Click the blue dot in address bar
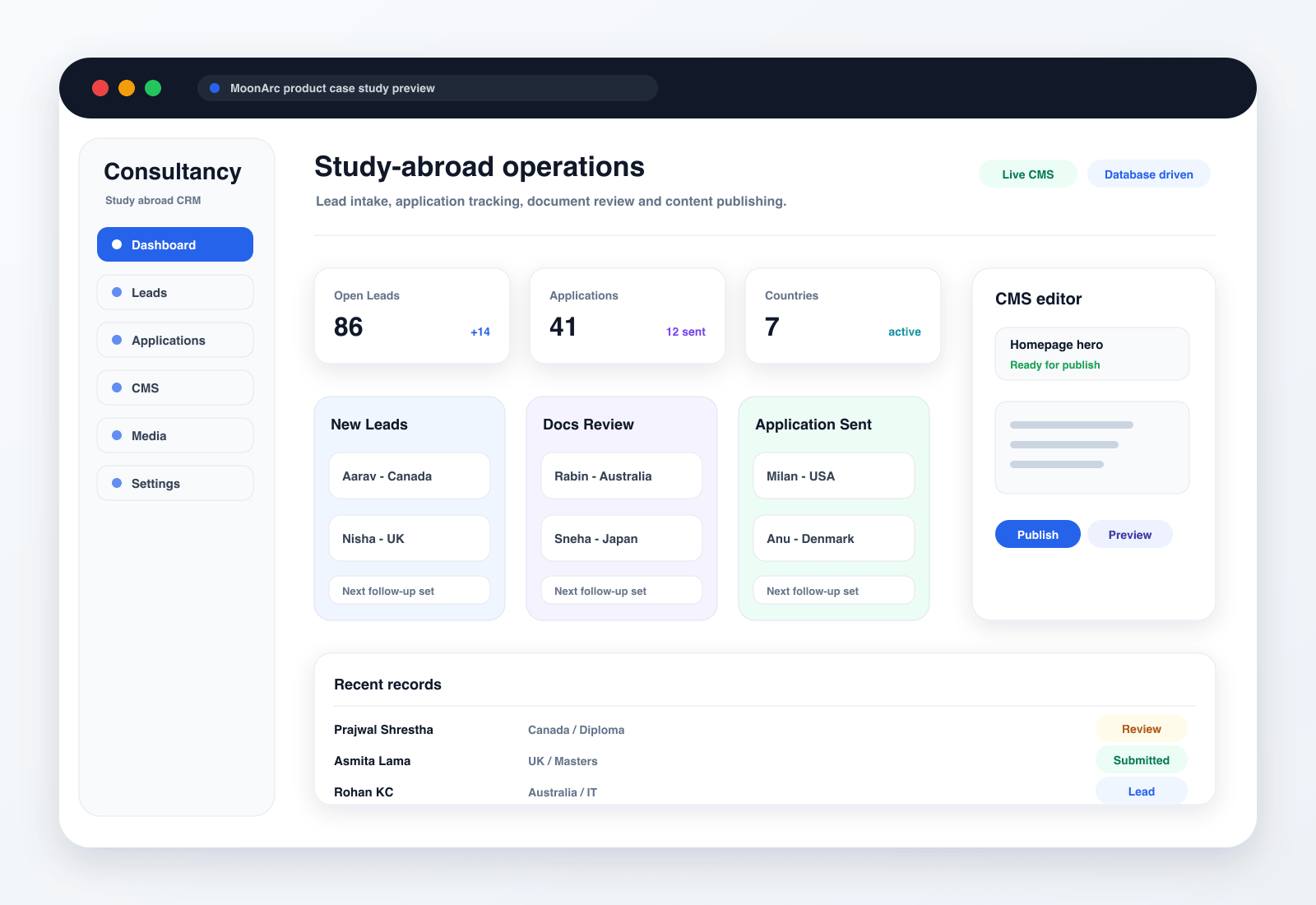 tap(215, 88)
